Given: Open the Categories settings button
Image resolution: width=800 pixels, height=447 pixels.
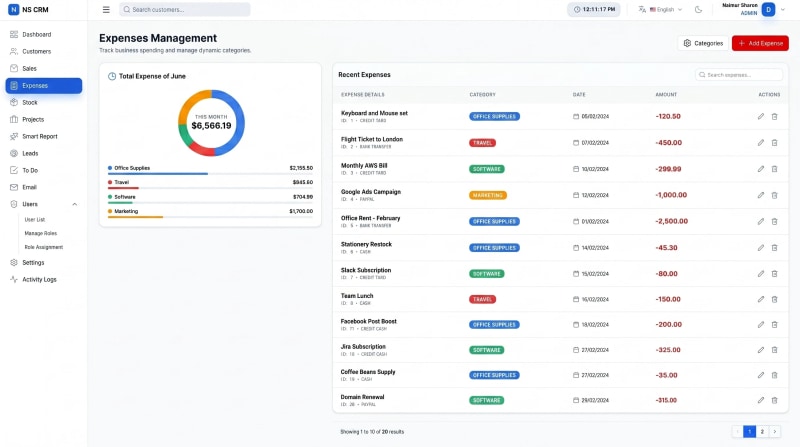Looking at the screenshot, I should 703,43.
